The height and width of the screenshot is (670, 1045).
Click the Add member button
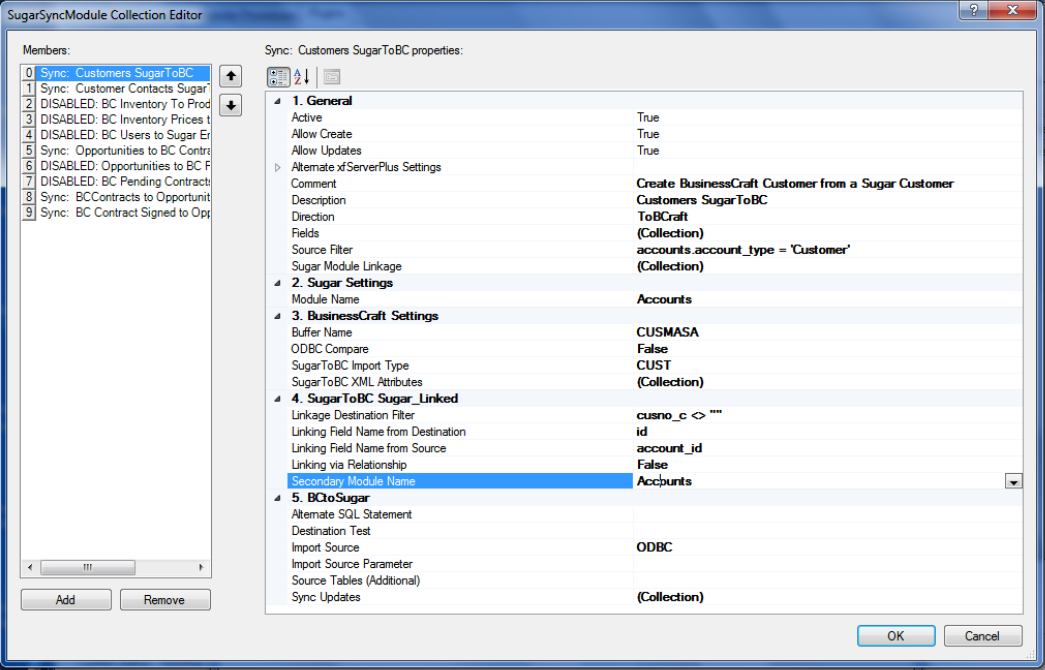pyautogui.click(x=66, y=600)
